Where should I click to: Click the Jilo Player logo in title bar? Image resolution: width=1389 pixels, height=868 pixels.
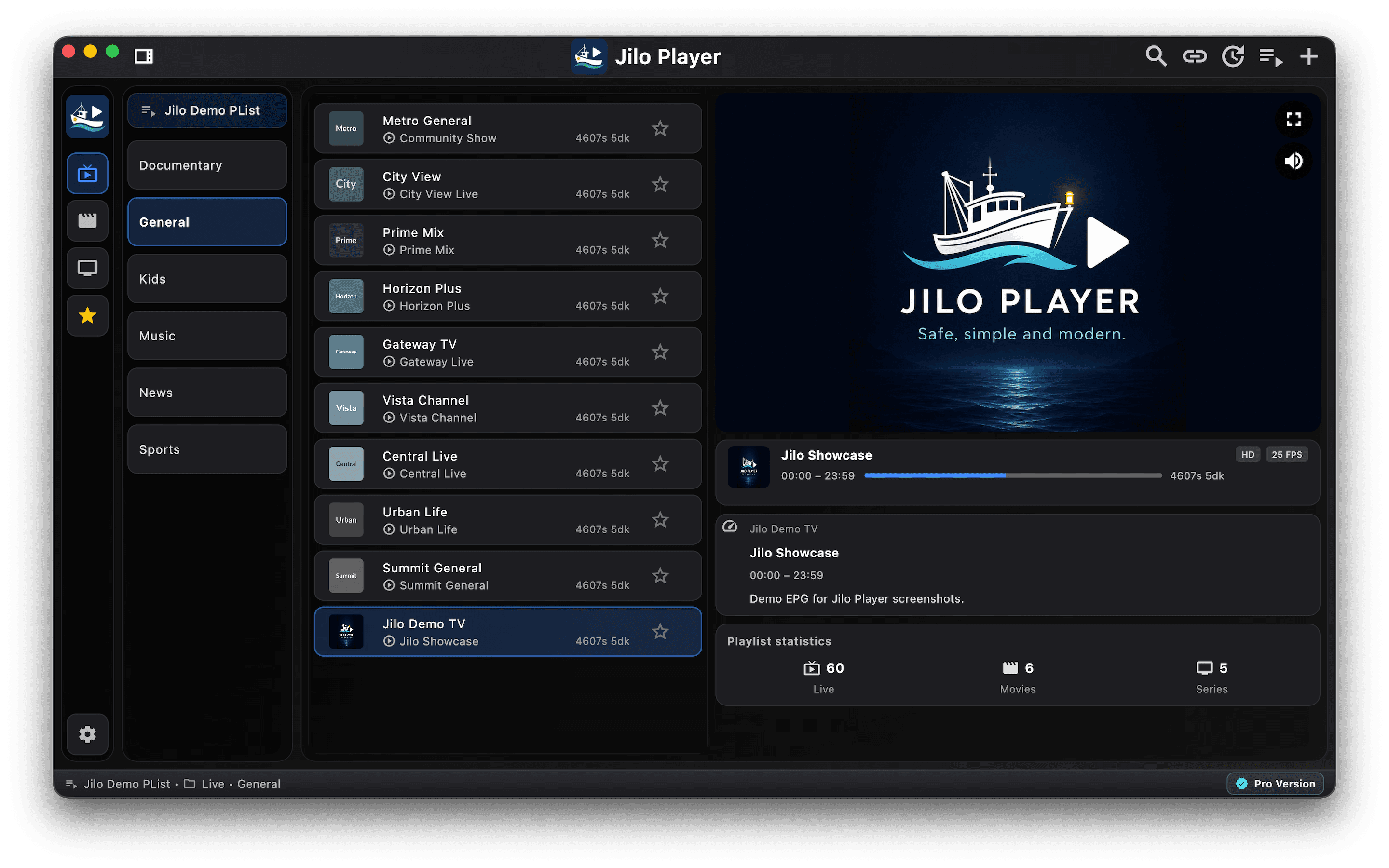589,56
